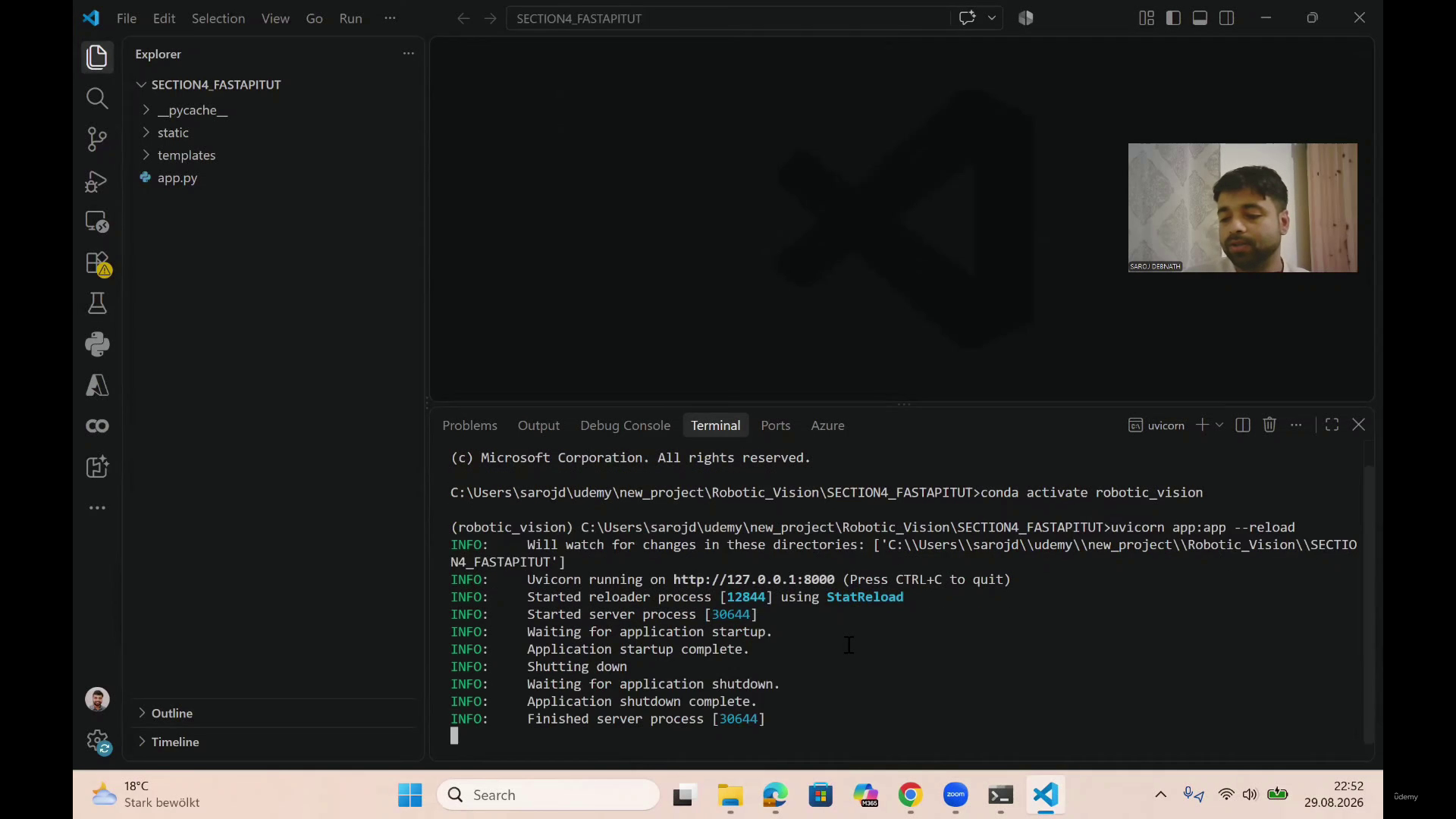Open the Explorer view in activity bar

96,57
